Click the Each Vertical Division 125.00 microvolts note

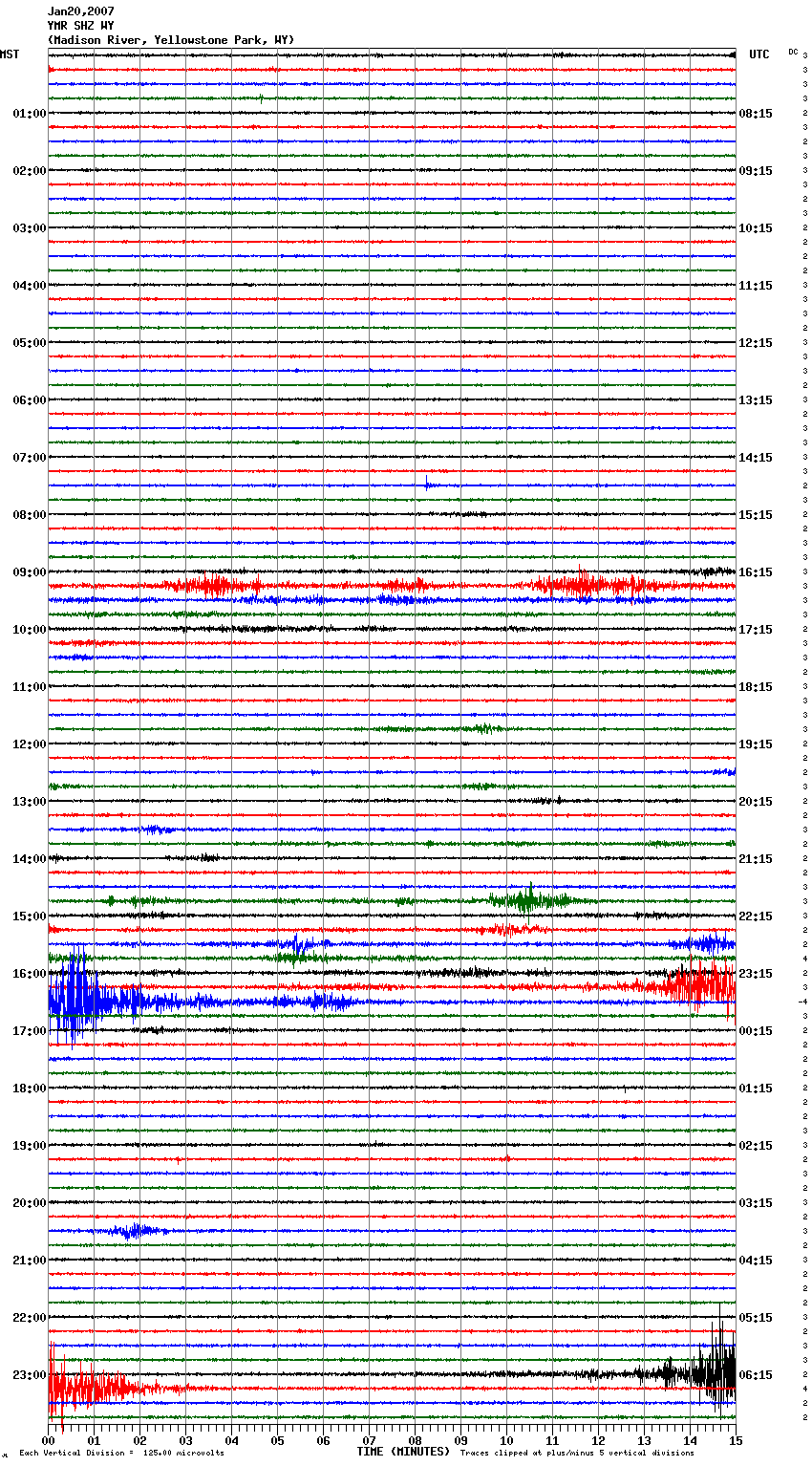point(121,1454)
